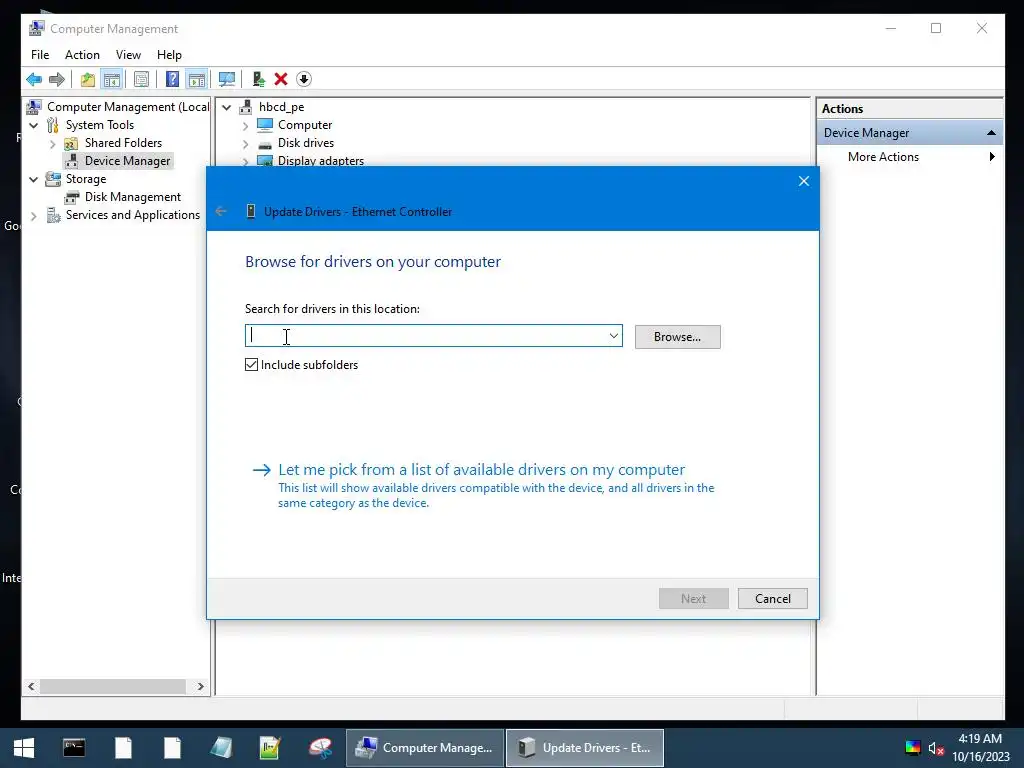Switch to Update Drivers taskbar button
The height and width of the screenshot is (768, 1024).
coord(584,748)
